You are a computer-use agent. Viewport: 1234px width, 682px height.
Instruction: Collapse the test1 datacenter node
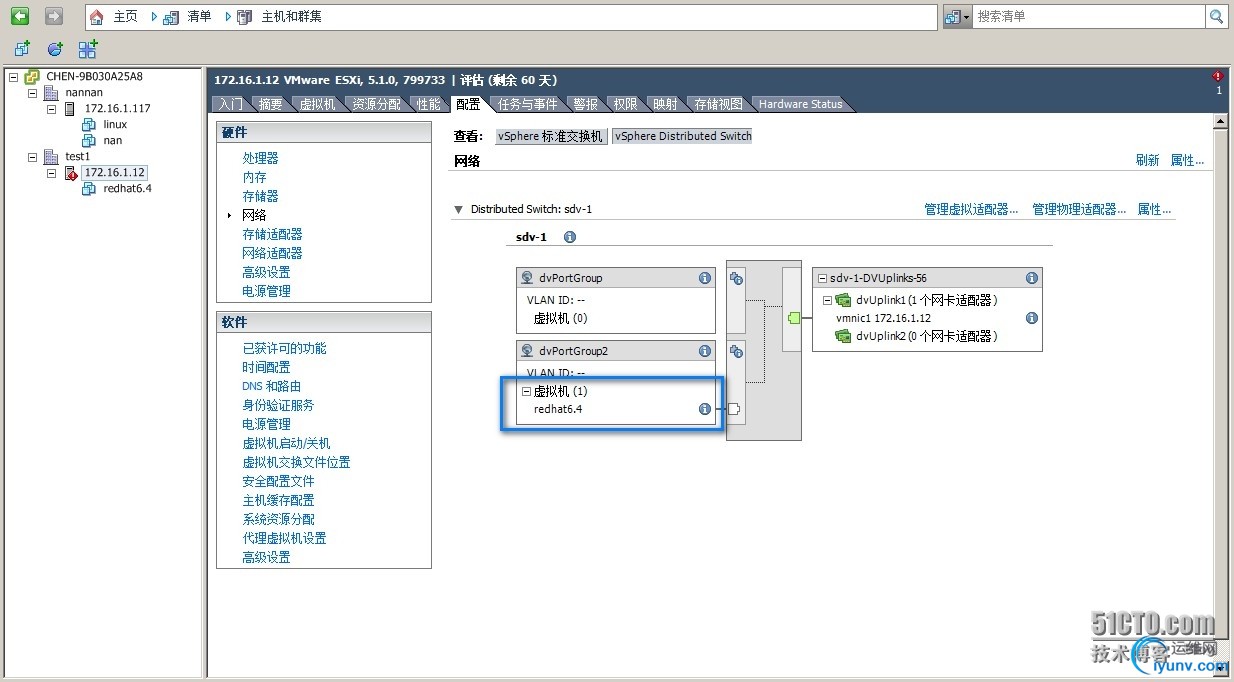tap(32, 156)
